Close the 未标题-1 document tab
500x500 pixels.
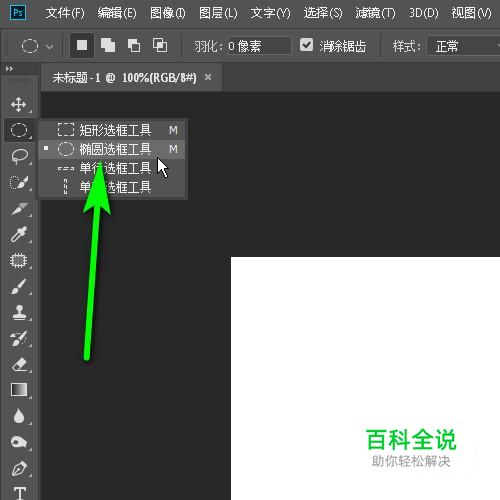[x=208, y=77]
